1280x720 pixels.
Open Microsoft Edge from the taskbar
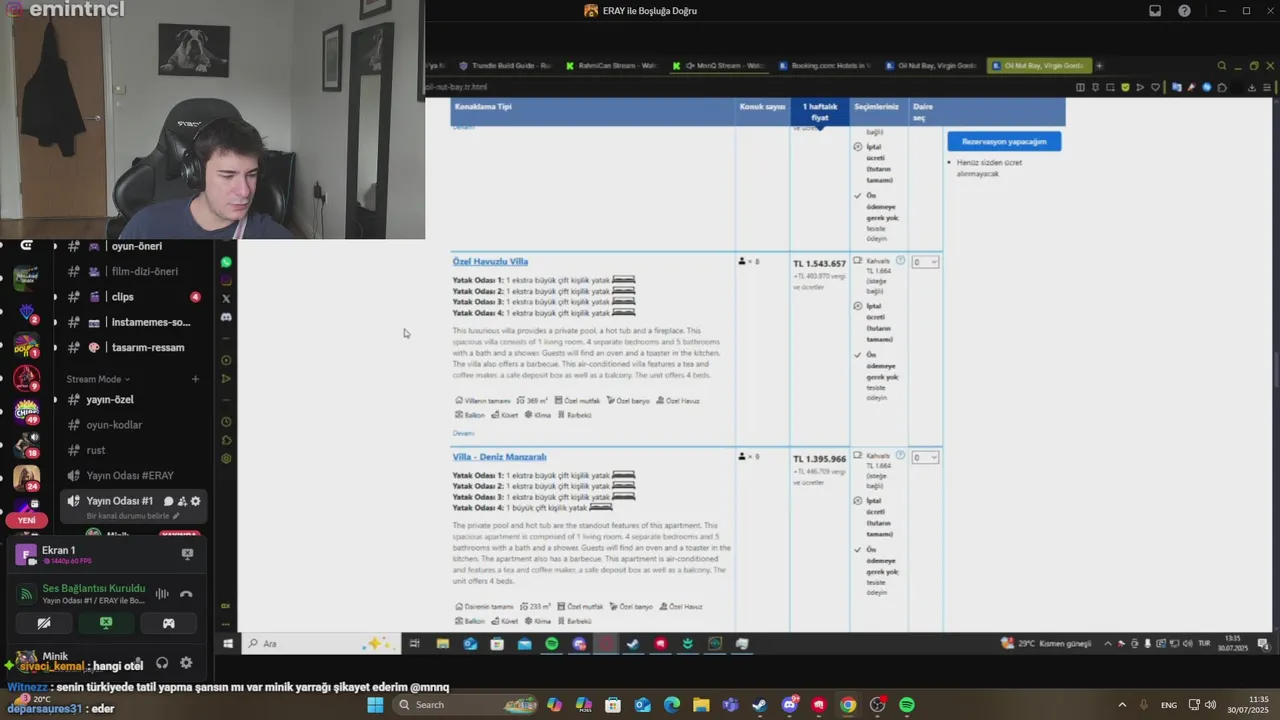coord(672,705)
